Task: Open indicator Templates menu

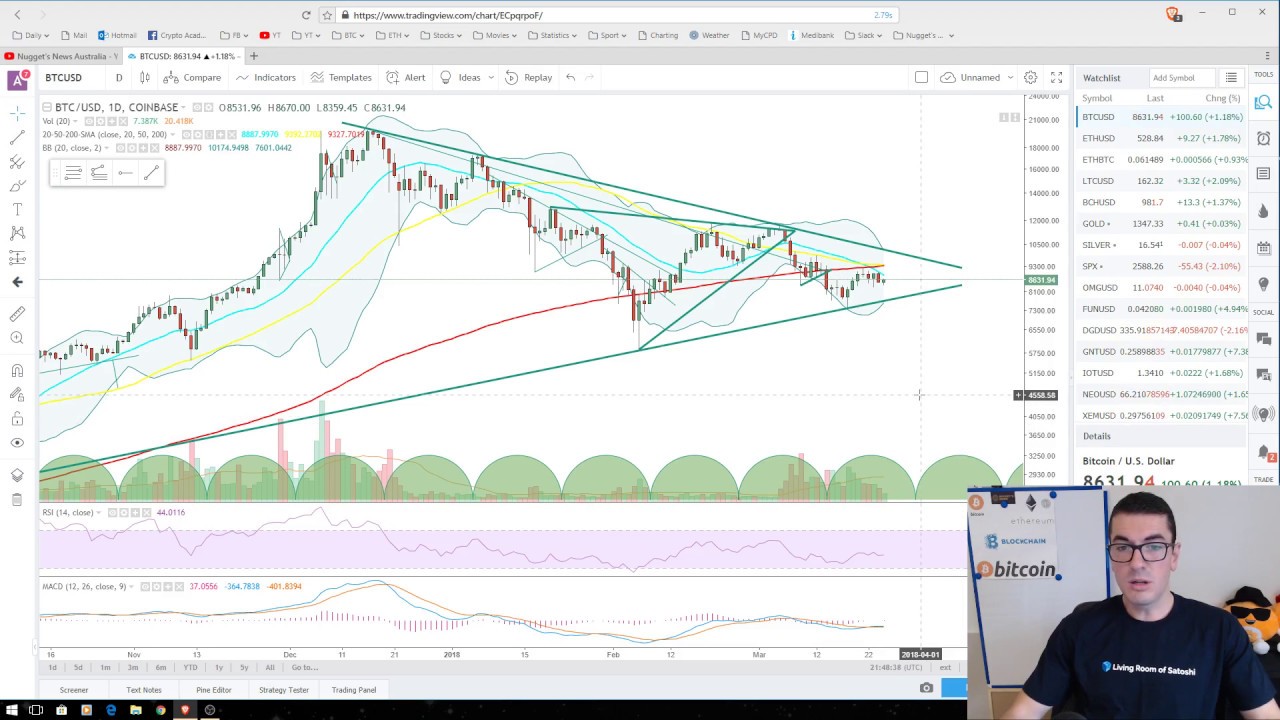Action: click(341, 77)
